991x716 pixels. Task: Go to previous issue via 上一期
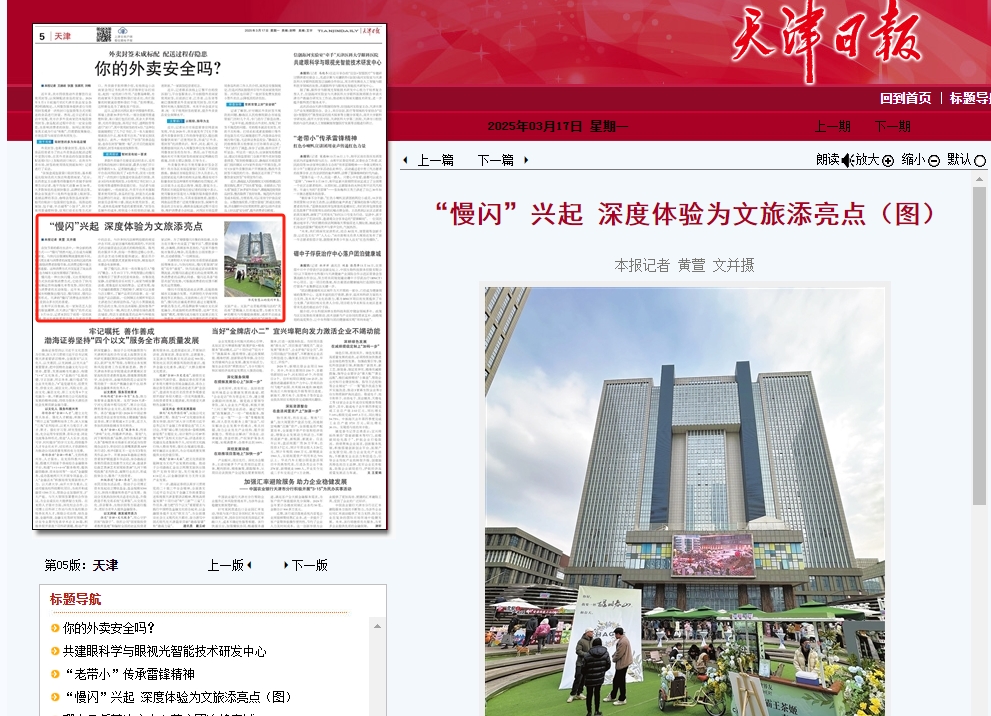832,126
